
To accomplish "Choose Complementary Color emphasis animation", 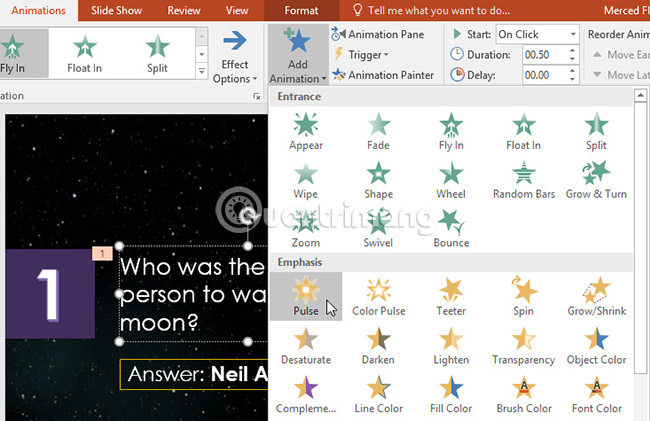I will 306,394.
